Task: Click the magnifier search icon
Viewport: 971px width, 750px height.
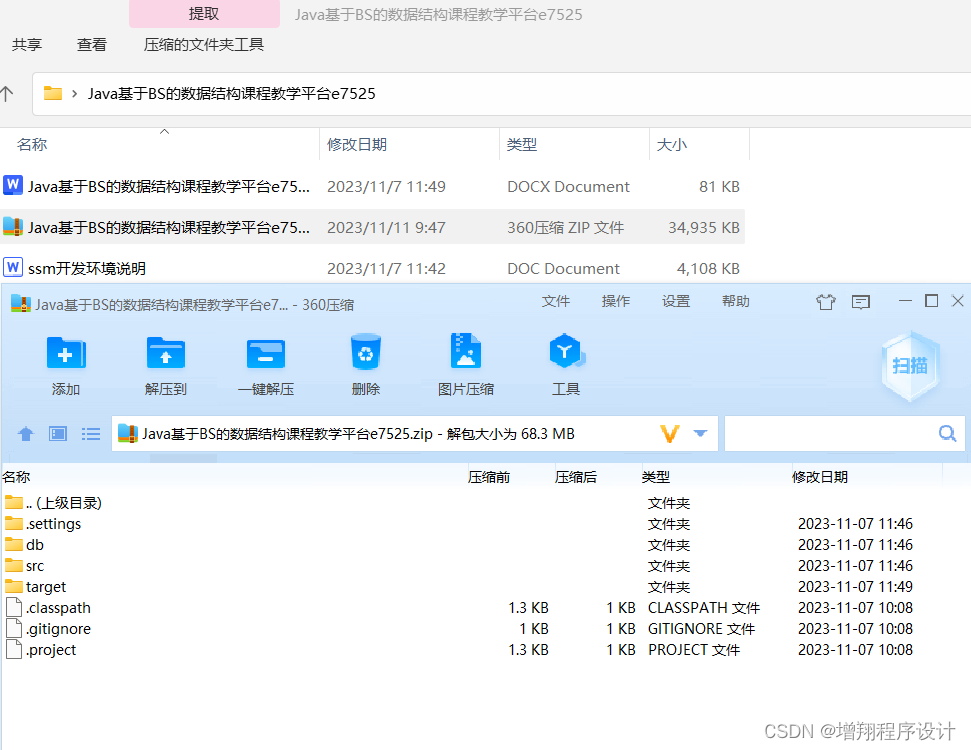Action: (946, 433)
